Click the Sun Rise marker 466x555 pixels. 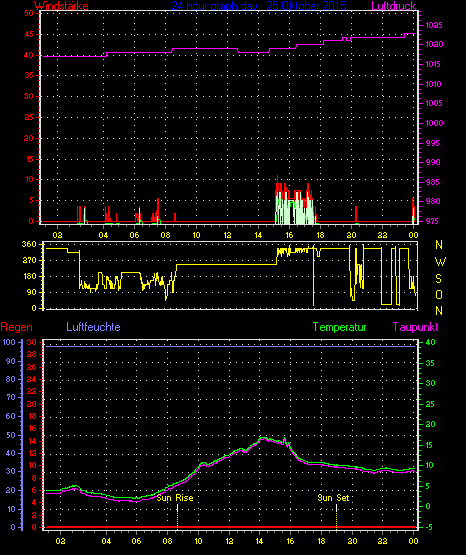tap(175, 498)
